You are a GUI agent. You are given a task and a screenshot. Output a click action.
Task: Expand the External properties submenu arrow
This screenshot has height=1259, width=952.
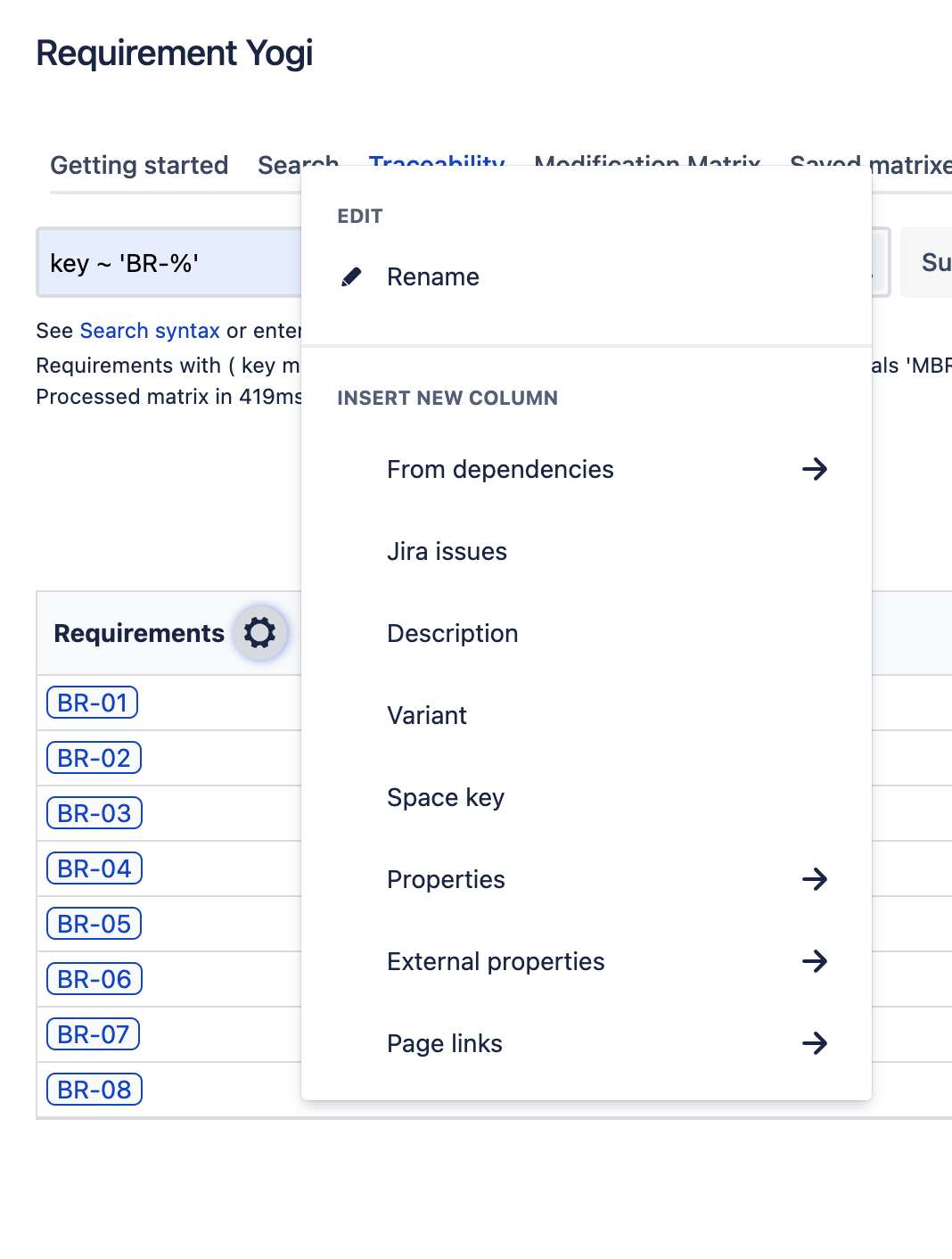[x=814, y=961]
